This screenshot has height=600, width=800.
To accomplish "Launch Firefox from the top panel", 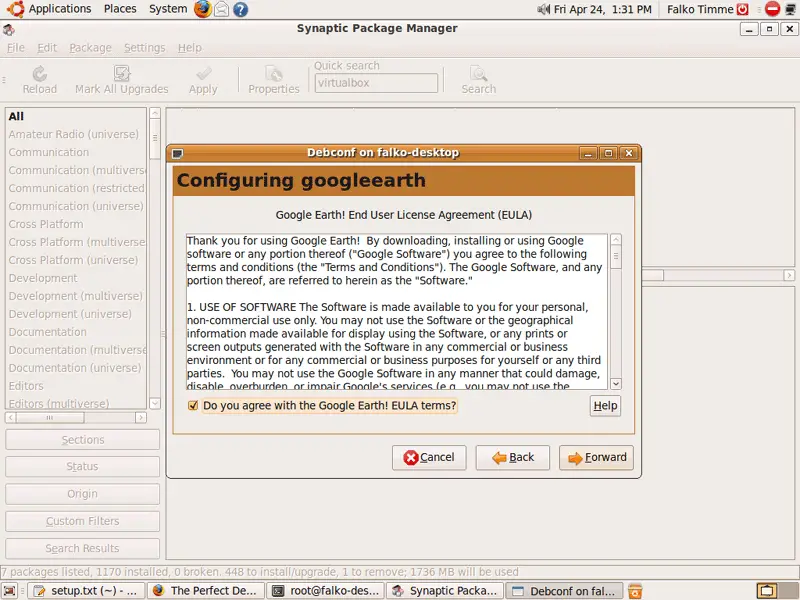I will [x=203, y=9].
